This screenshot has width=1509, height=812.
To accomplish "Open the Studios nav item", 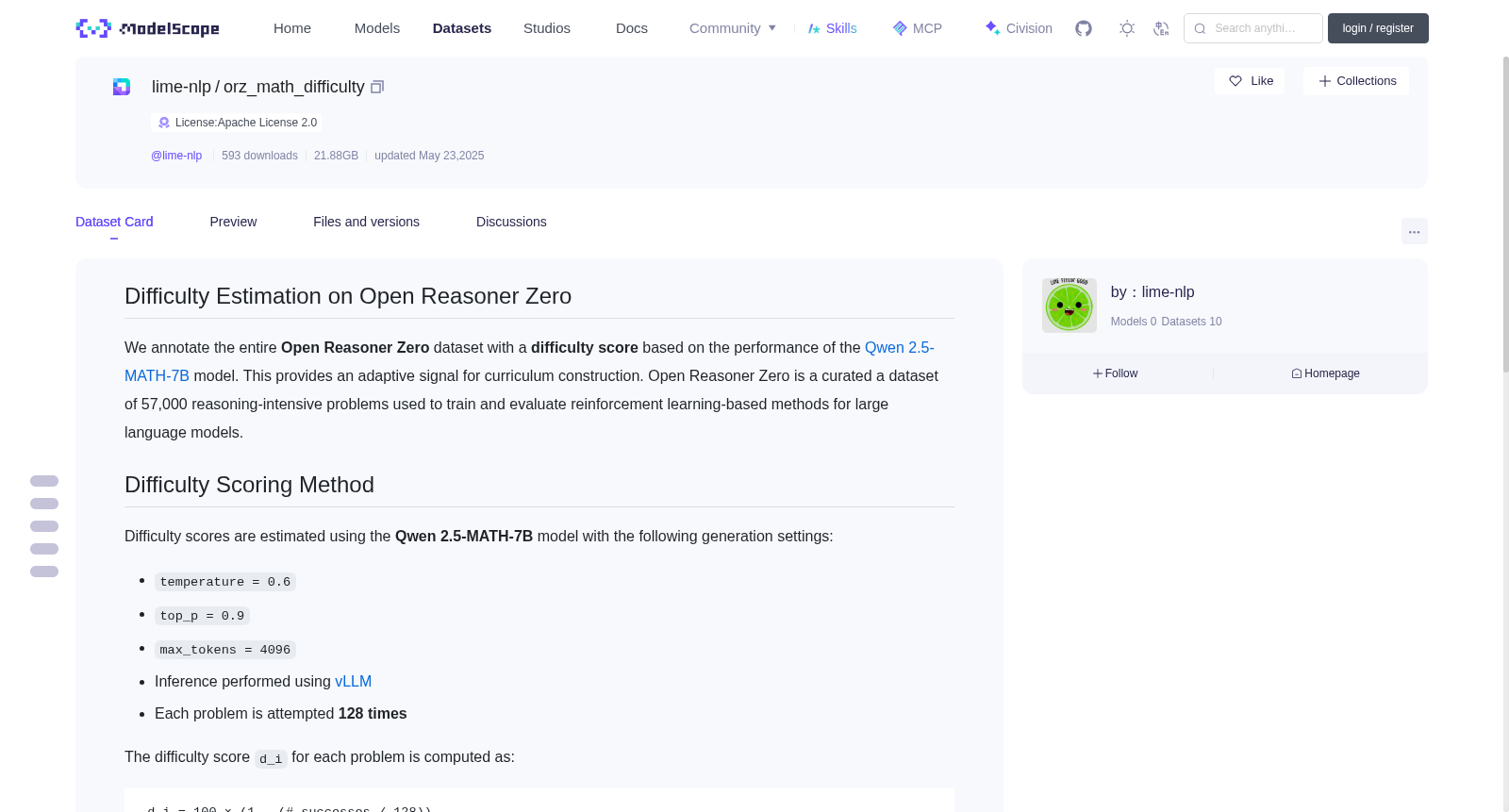I will click(x=547, y=28).
